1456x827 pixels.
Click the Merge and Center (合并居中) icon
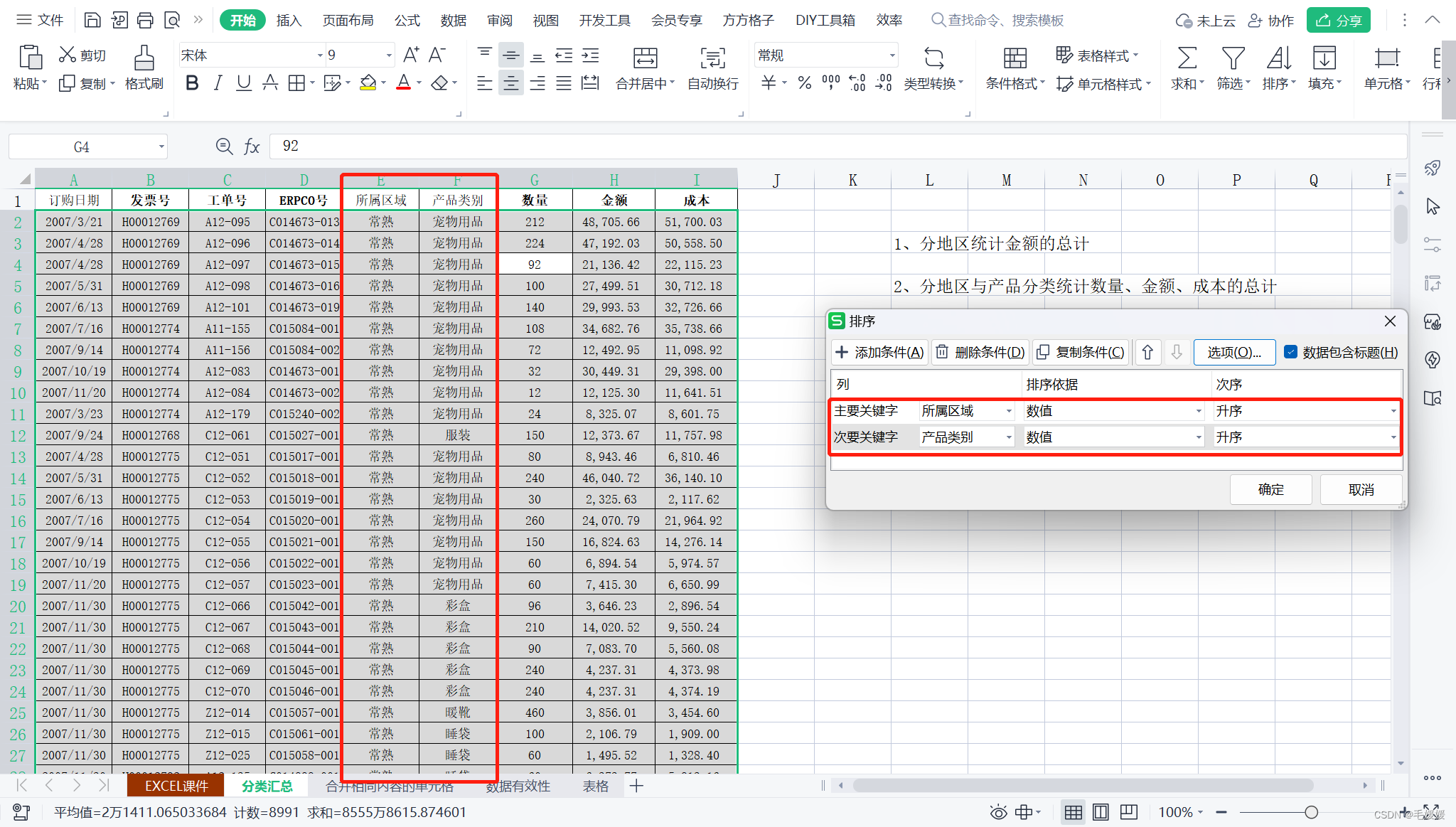coord(645,58)
